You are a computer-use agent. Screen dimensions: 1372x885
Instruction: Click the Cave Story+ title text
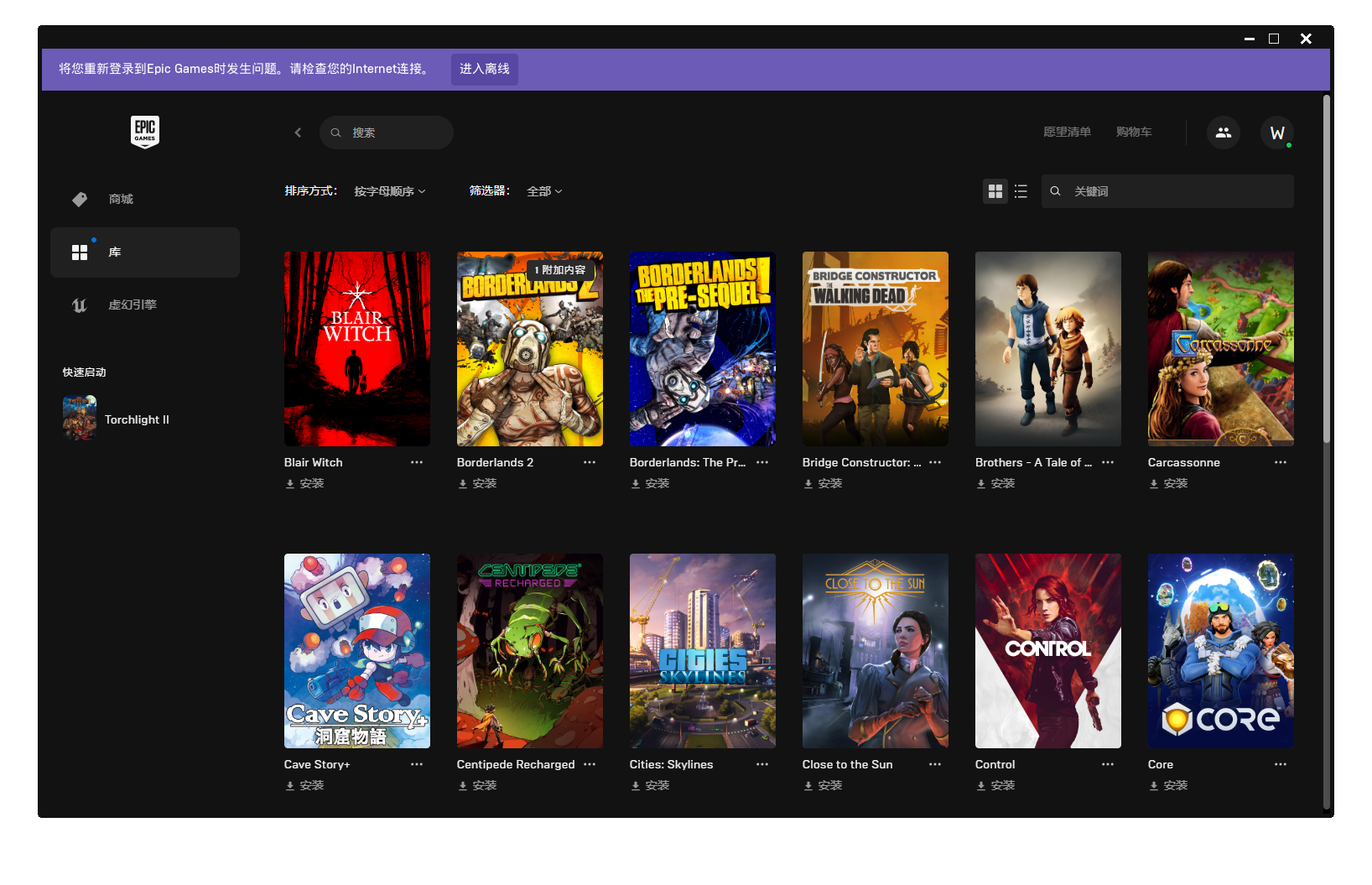point(317,764)
